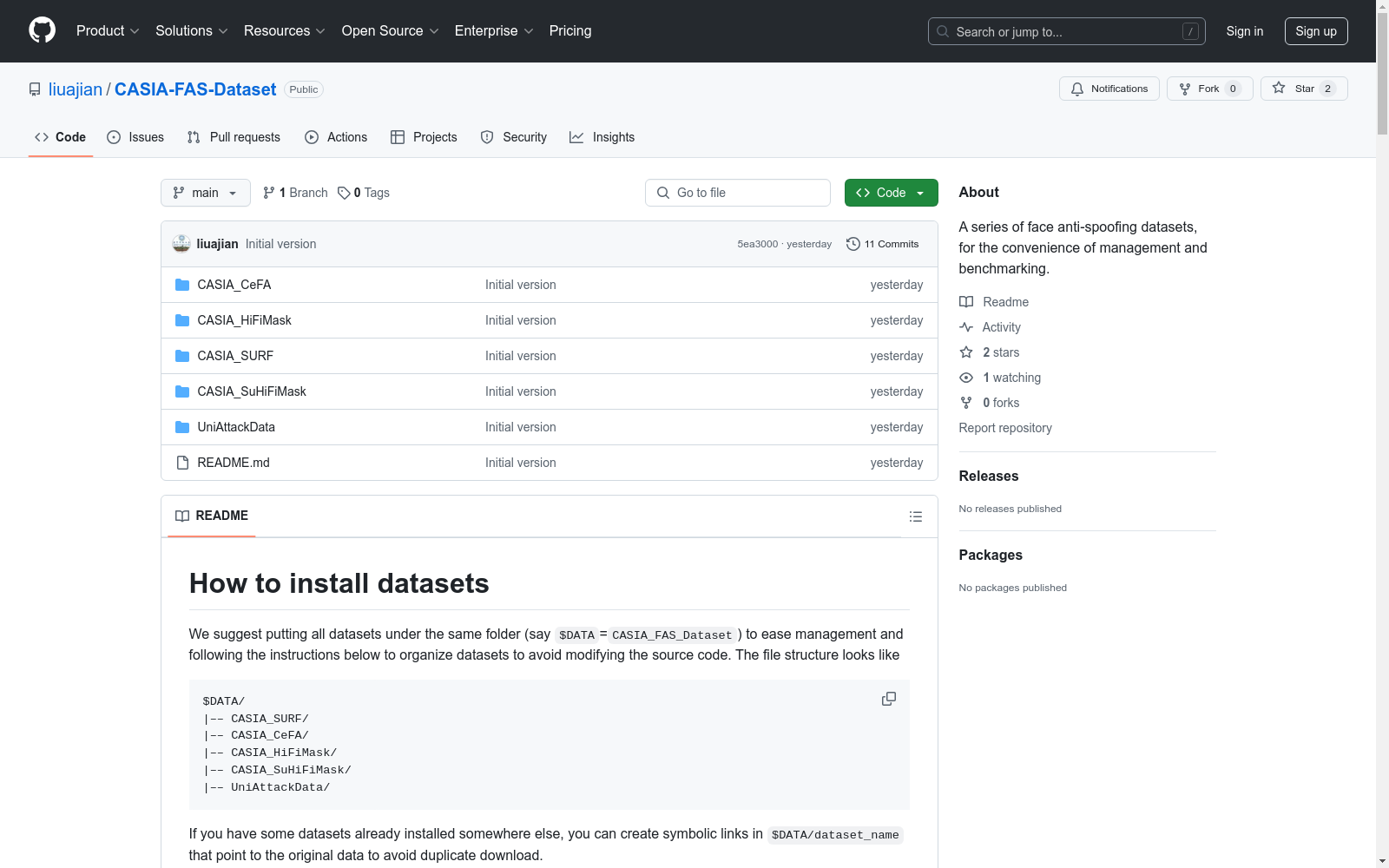This screenshot has width=1389, height=868.
Task: Click the Sign up button
Action: click(x=1316, y=31)
